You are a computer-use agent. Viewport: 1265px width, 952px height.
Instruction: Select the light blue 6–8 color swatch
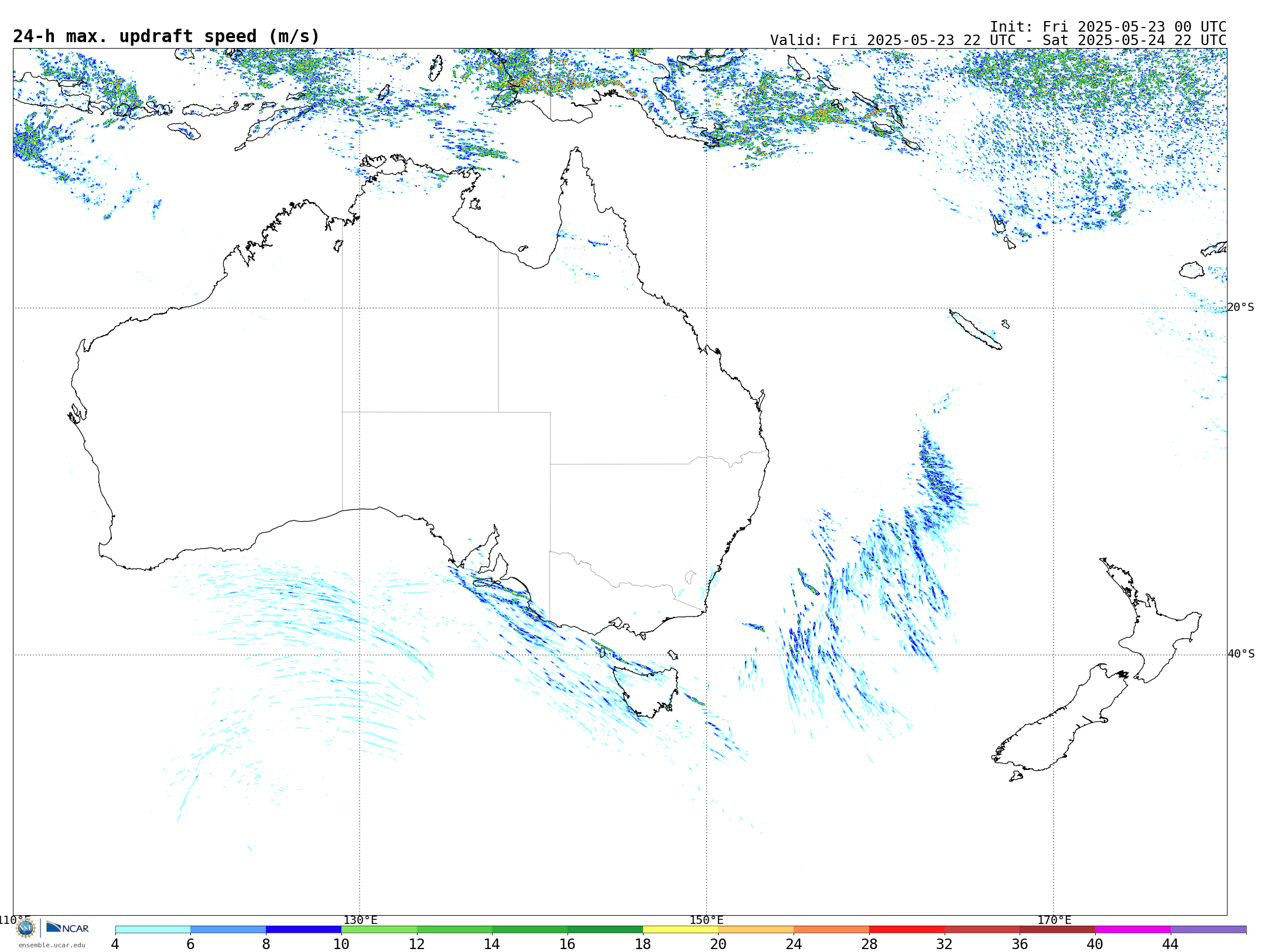click(x=228, y=930)
